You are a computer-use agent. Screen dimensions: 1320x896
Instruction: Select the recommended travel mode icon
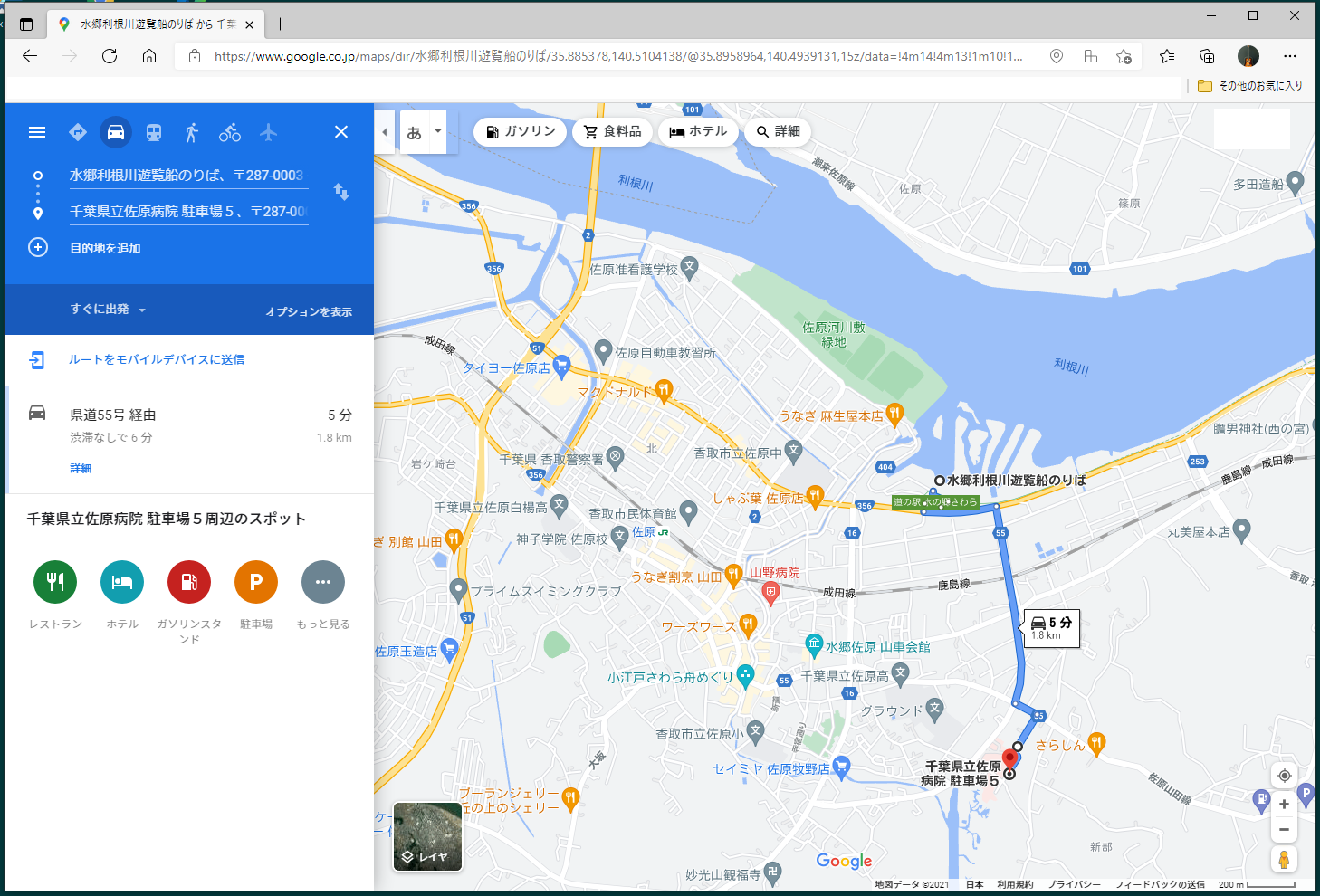[78, 132]
